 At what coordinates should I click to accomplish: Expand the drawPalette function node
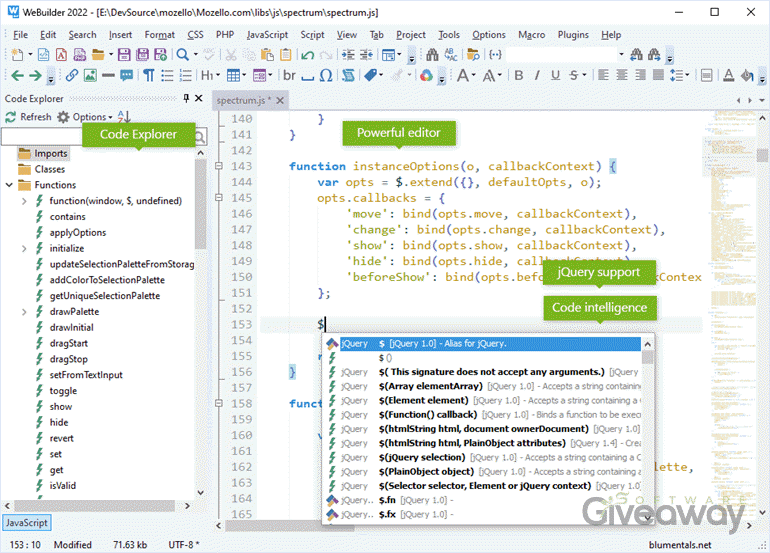tap(24, 312)
